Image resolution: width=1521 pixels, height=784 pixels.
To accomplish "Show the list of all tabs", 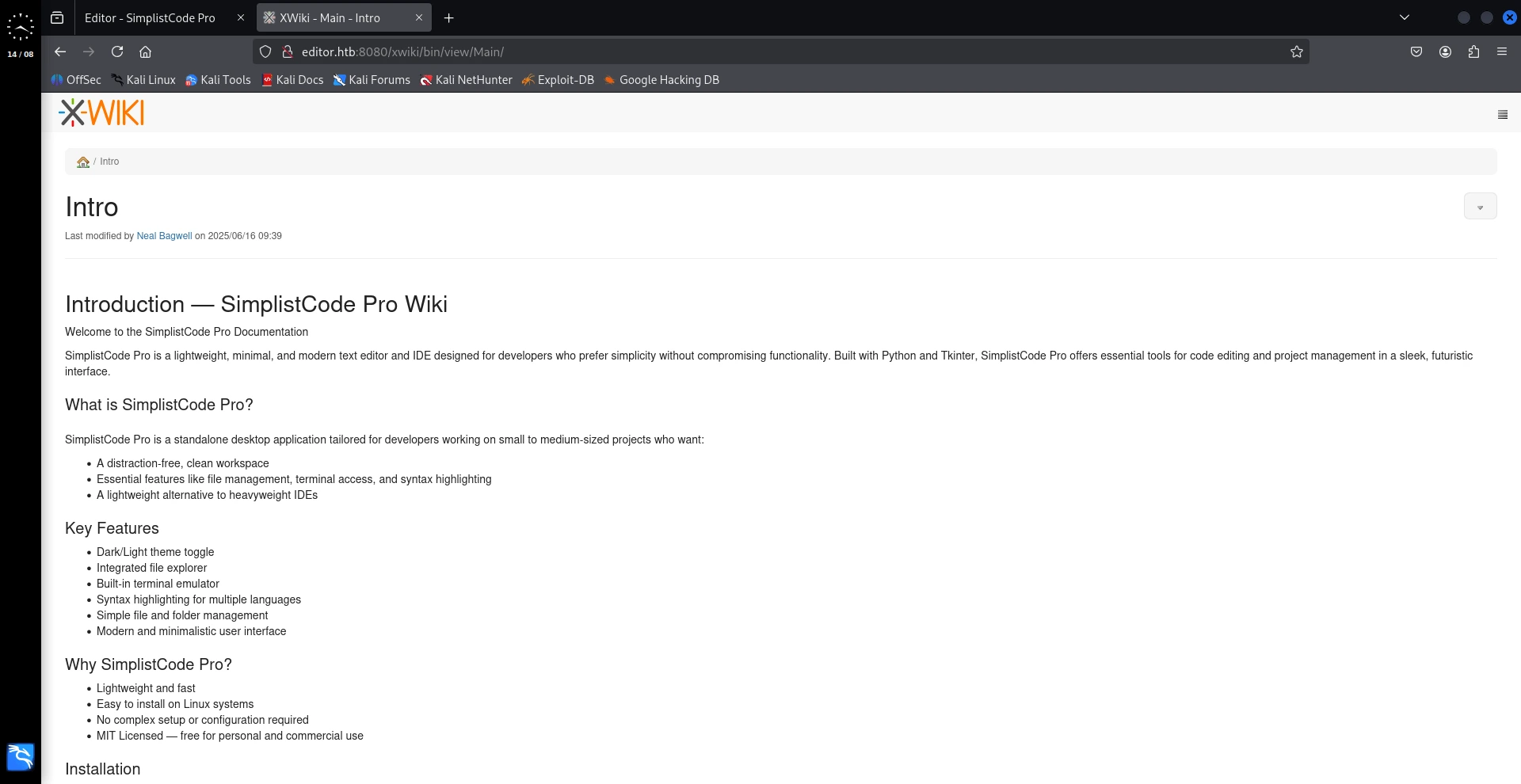I will click(1404, 17).
